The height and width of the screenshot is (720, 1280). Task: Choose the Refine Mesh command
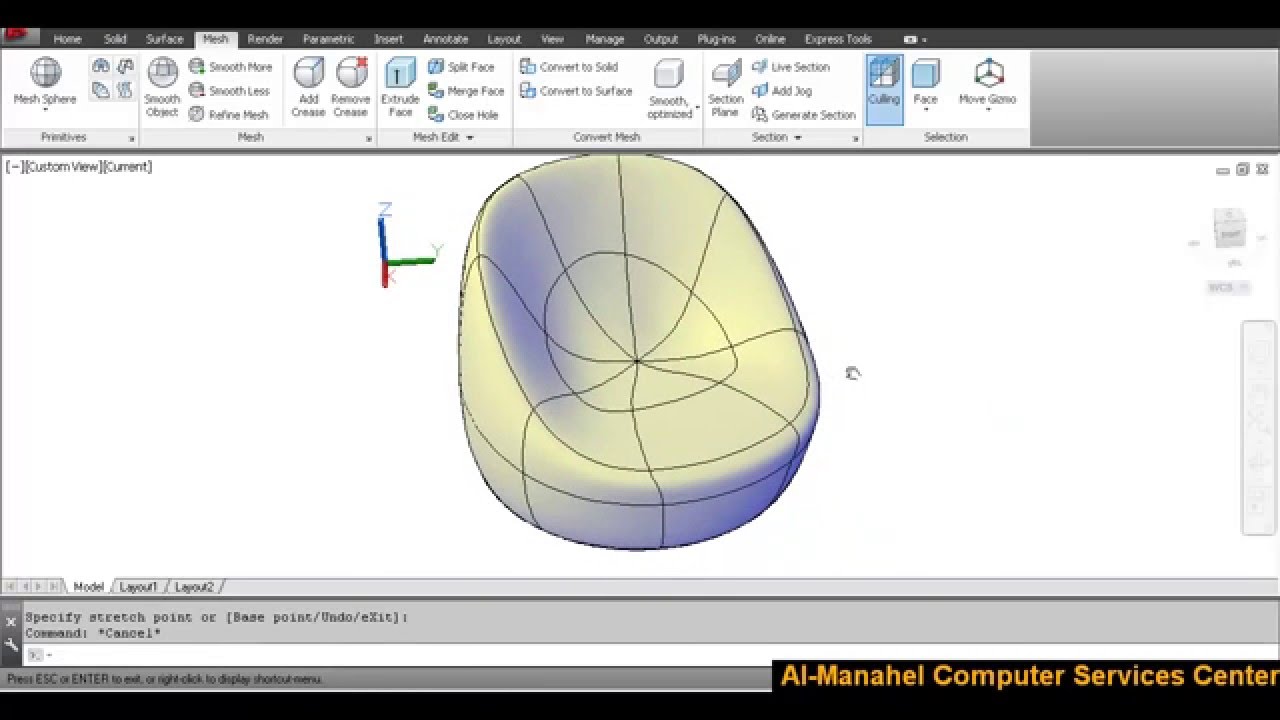[229, 115]
